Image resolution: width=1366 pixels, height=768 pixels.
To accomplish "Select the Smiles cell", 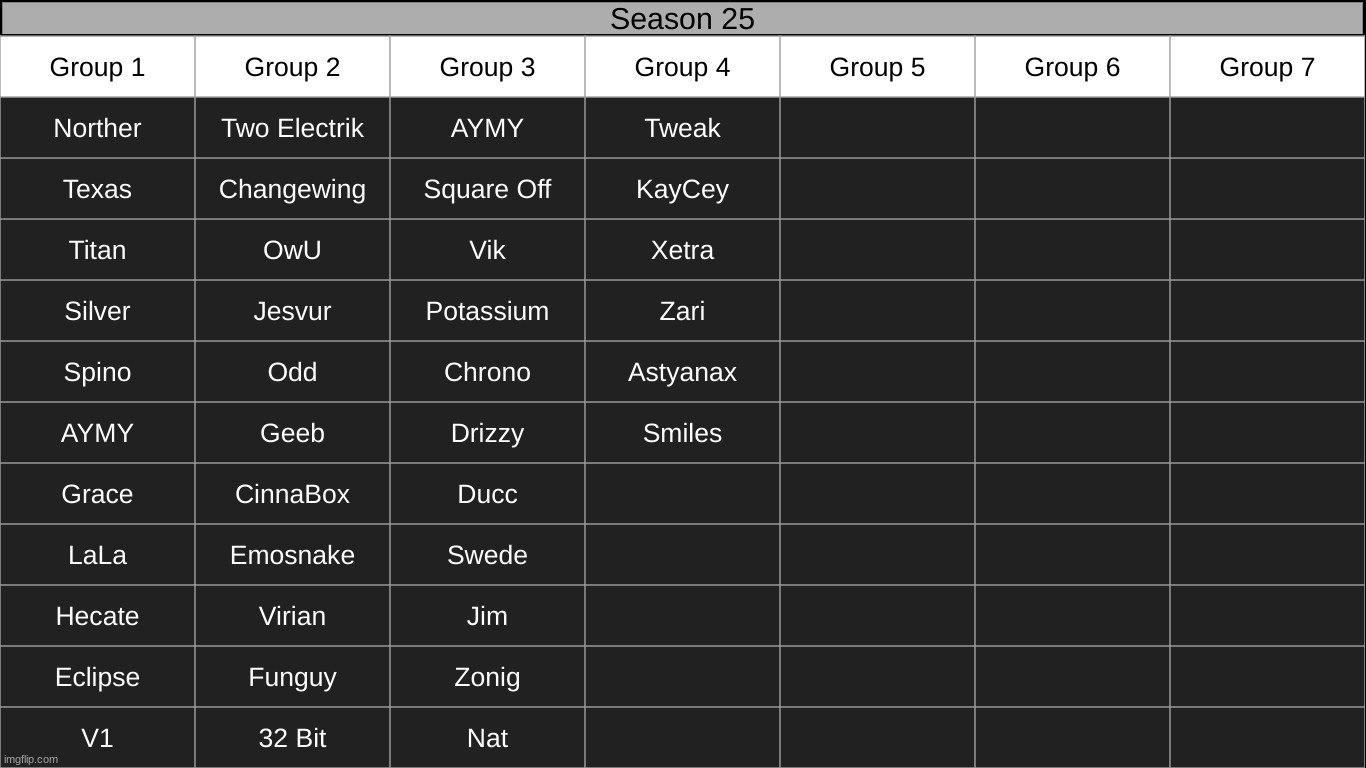I will [x=682, y=433].
